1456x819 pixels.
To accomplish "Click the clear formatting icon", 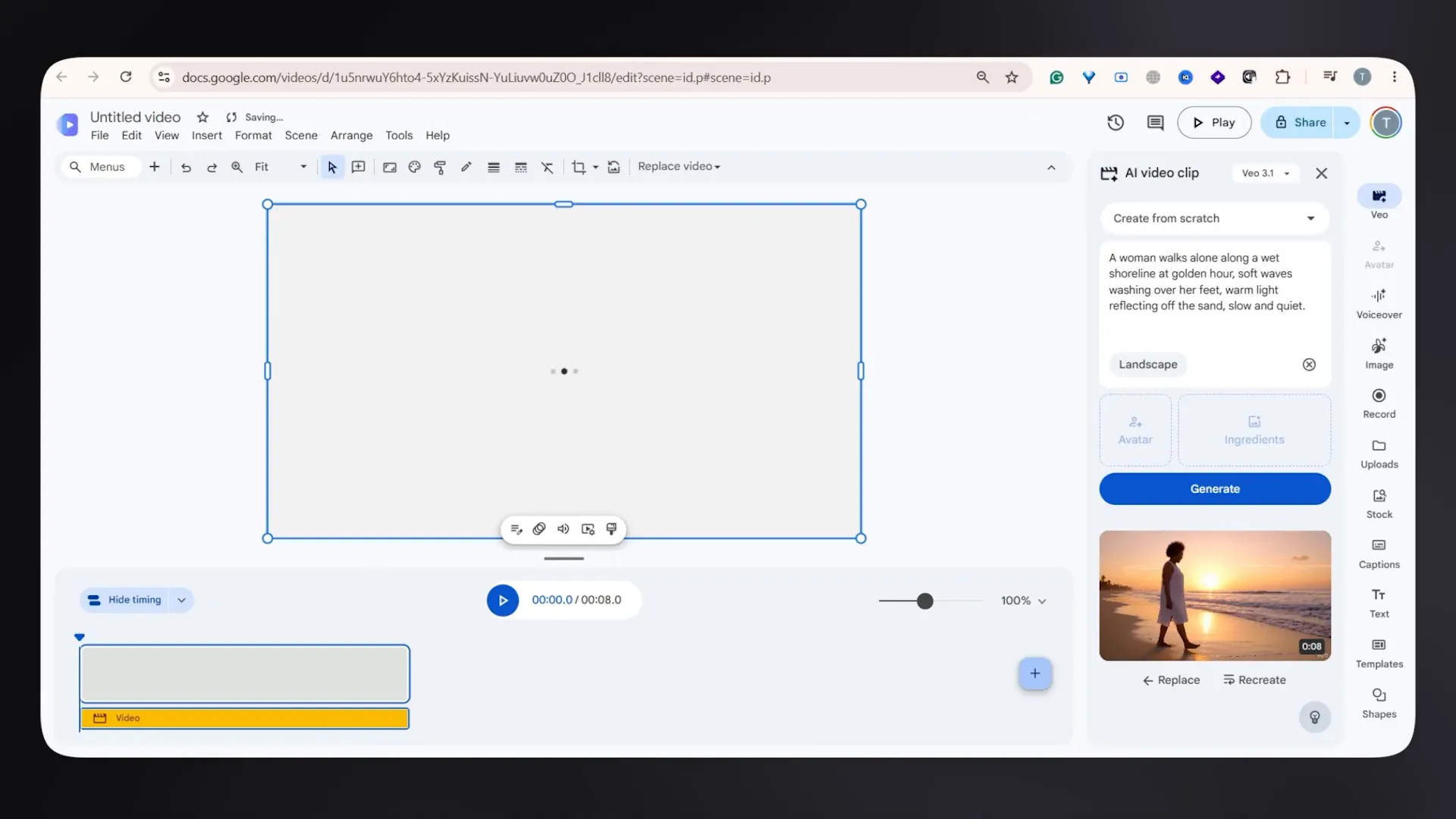I will pos(548,168).
